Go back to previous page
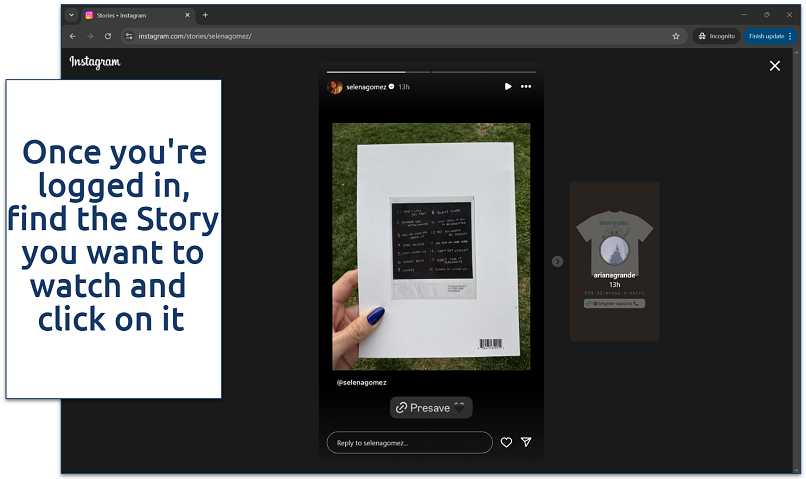 [x=72, y=36]
